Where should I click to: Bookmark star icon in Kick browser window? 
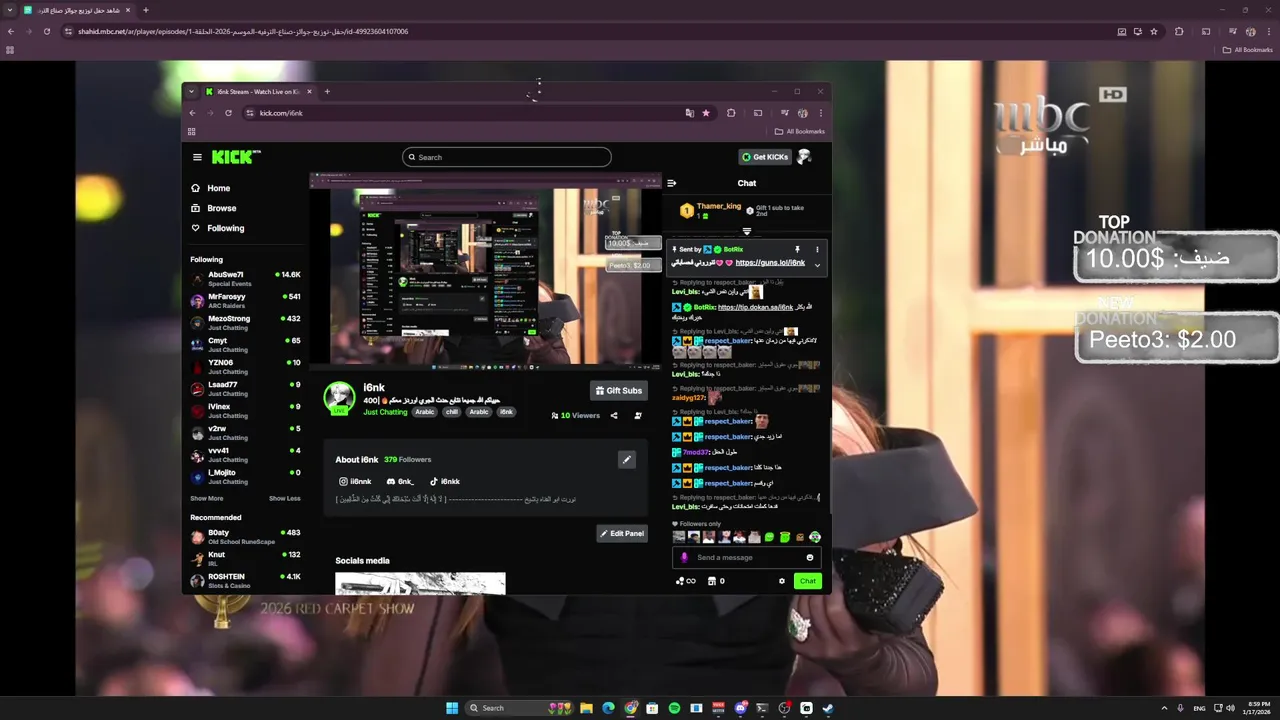coord(705,113)
